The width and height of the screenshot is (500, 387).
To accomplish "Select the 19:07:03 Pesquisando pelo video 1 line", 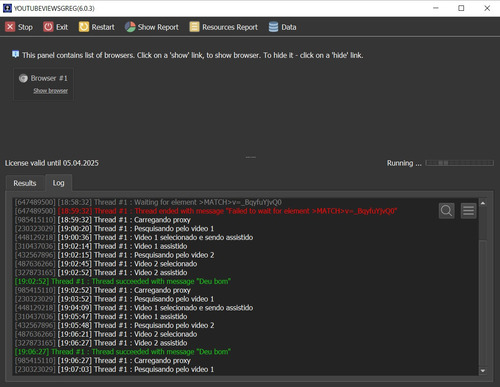I will (114, 369).
